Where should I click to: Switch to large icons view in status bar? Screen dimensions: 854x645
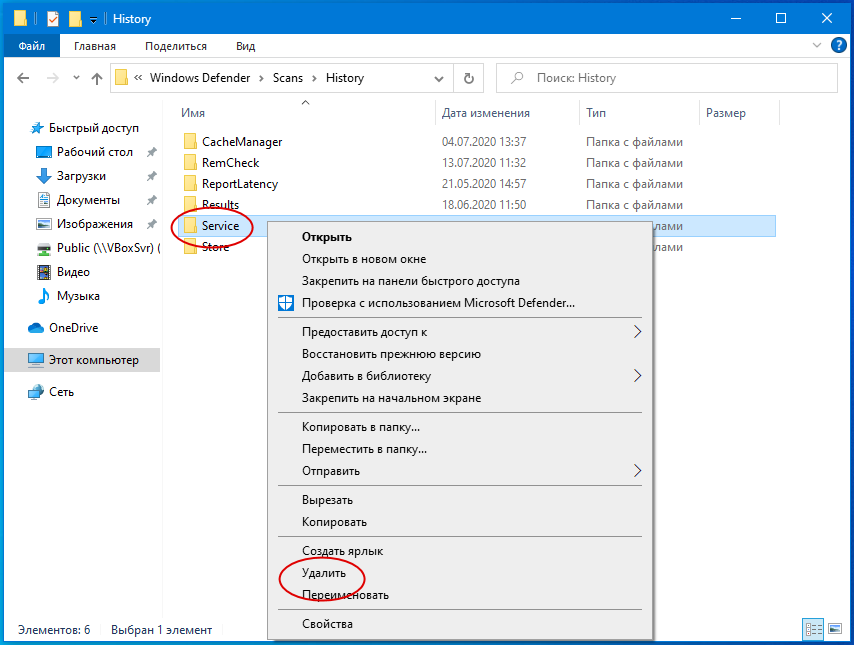pos(833,629)
